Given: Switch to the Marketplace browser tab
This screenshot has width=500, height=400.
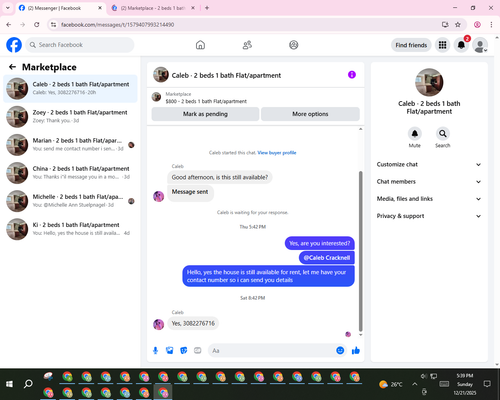Looking at the screenshot, I should pos(153,8).
